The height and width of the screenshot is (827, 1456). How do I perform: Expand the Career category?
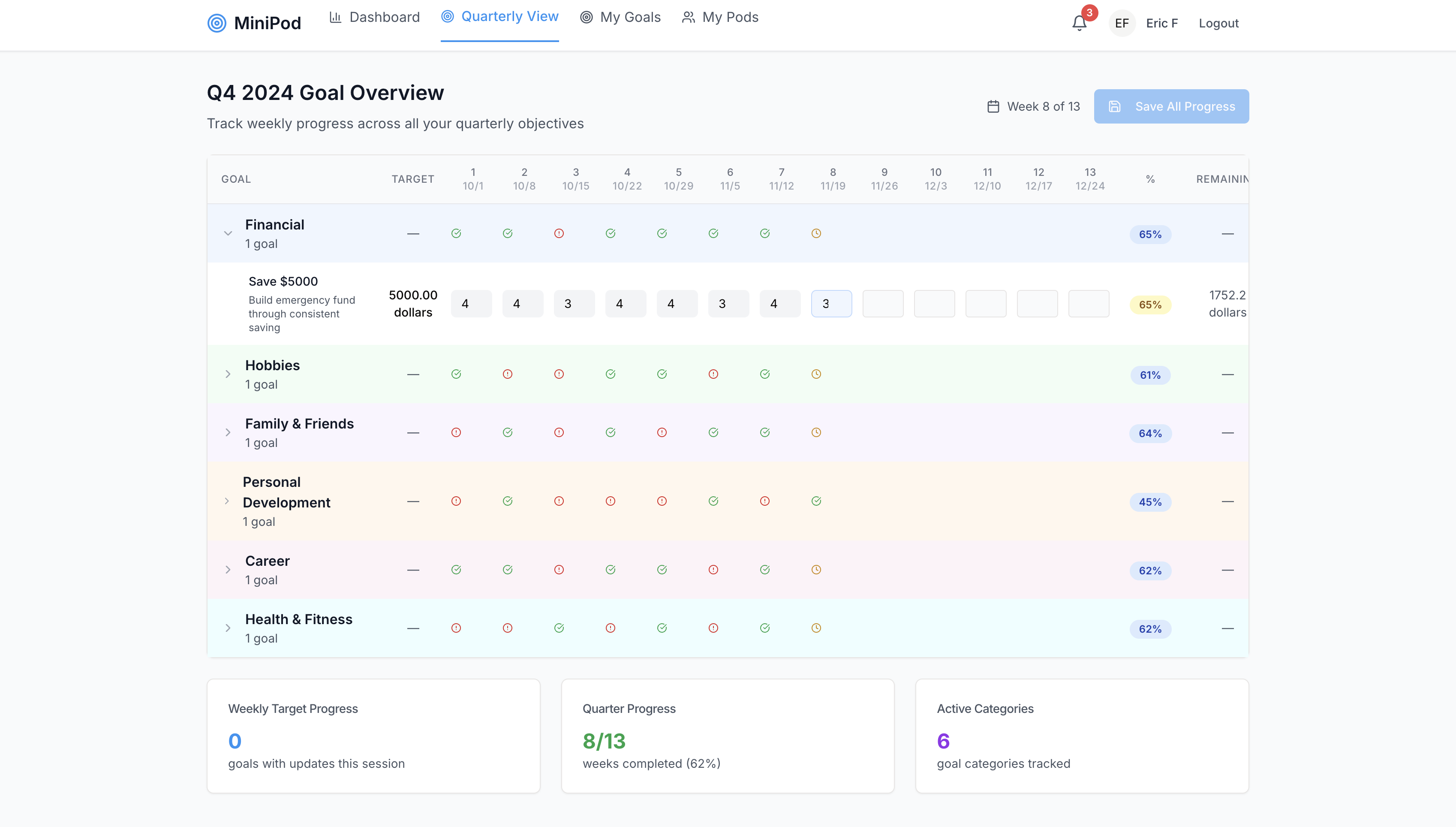coord(228,570)
